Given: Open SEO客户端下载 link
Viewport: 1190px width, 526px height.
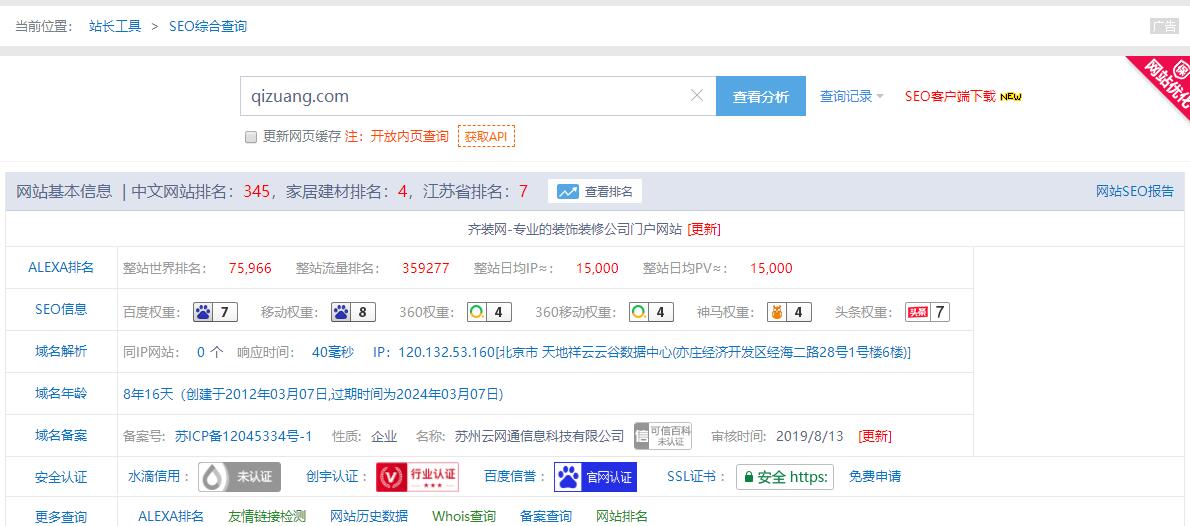Looking at the screenshot, I should click(x=950, y=96).
